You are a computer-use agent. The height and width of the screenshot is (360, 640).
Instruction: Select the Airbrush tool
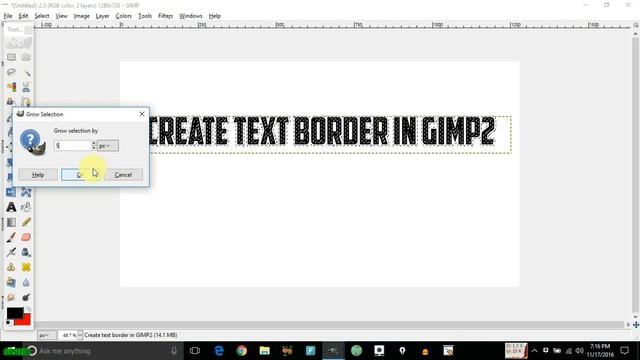(11, 252)
